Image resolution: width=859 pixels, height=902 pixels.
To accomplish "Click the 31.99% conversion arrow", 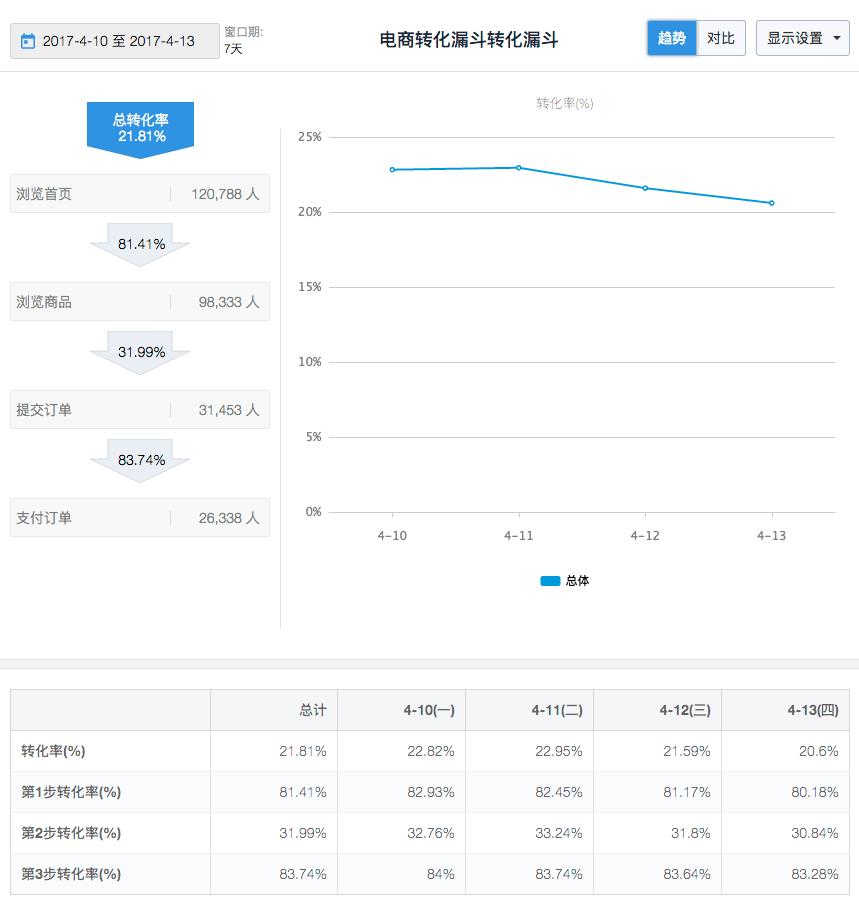I will [140, 352].
